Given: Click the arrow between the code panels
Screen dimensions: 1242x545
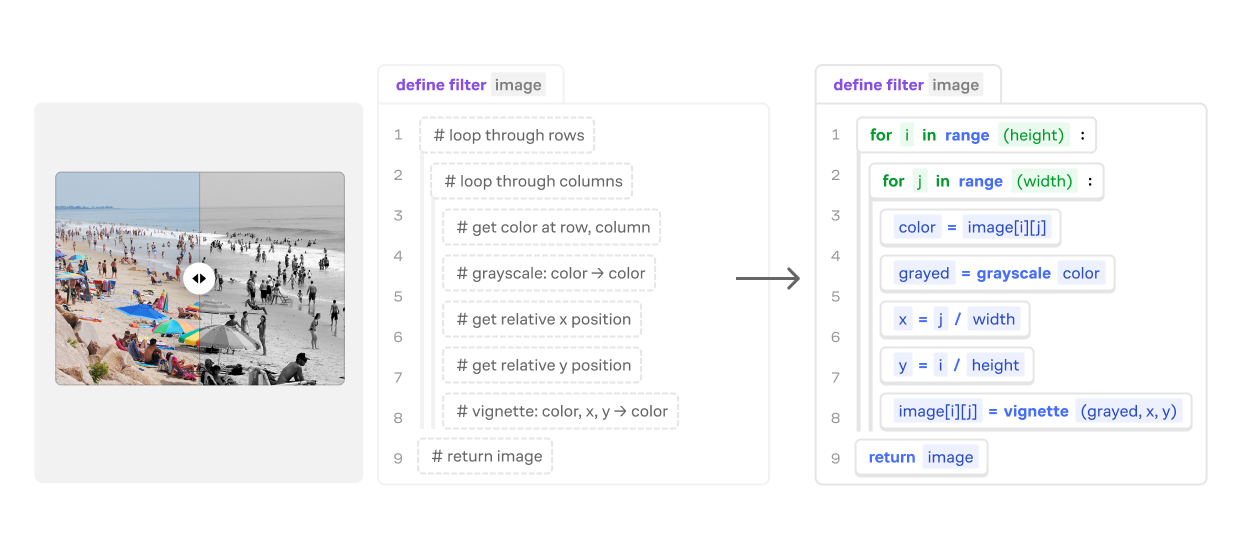Looking at the screenshot, I should pyautogui.click(x=768, y=279).
